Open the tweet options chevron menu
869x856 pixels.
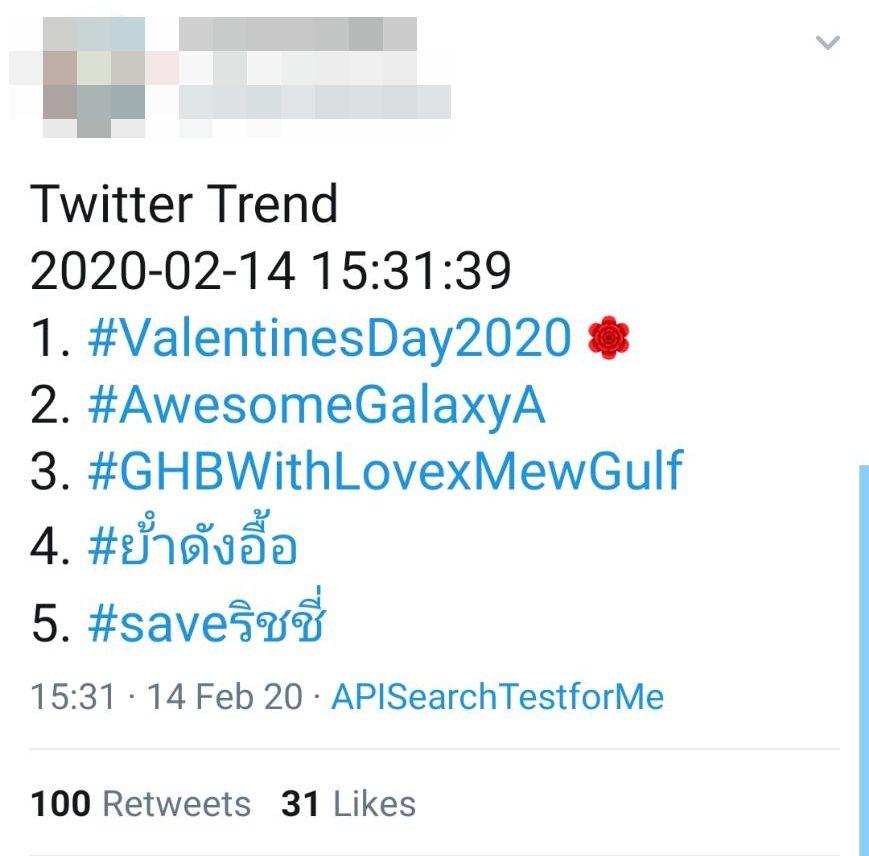[827, 43]
